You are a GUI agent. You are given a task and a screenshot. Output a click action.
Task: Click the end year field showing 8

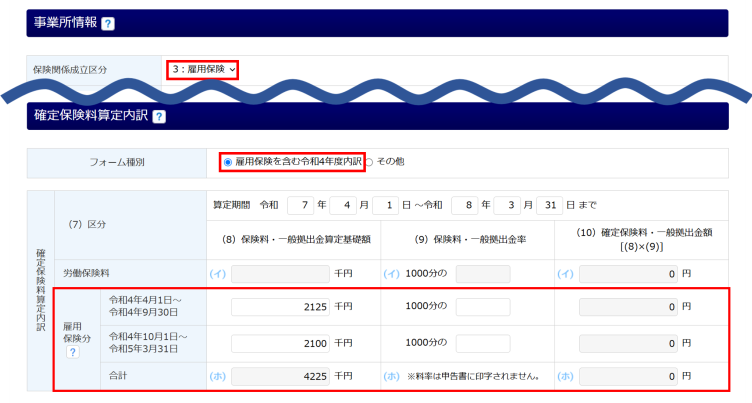(x=464, y=205)
